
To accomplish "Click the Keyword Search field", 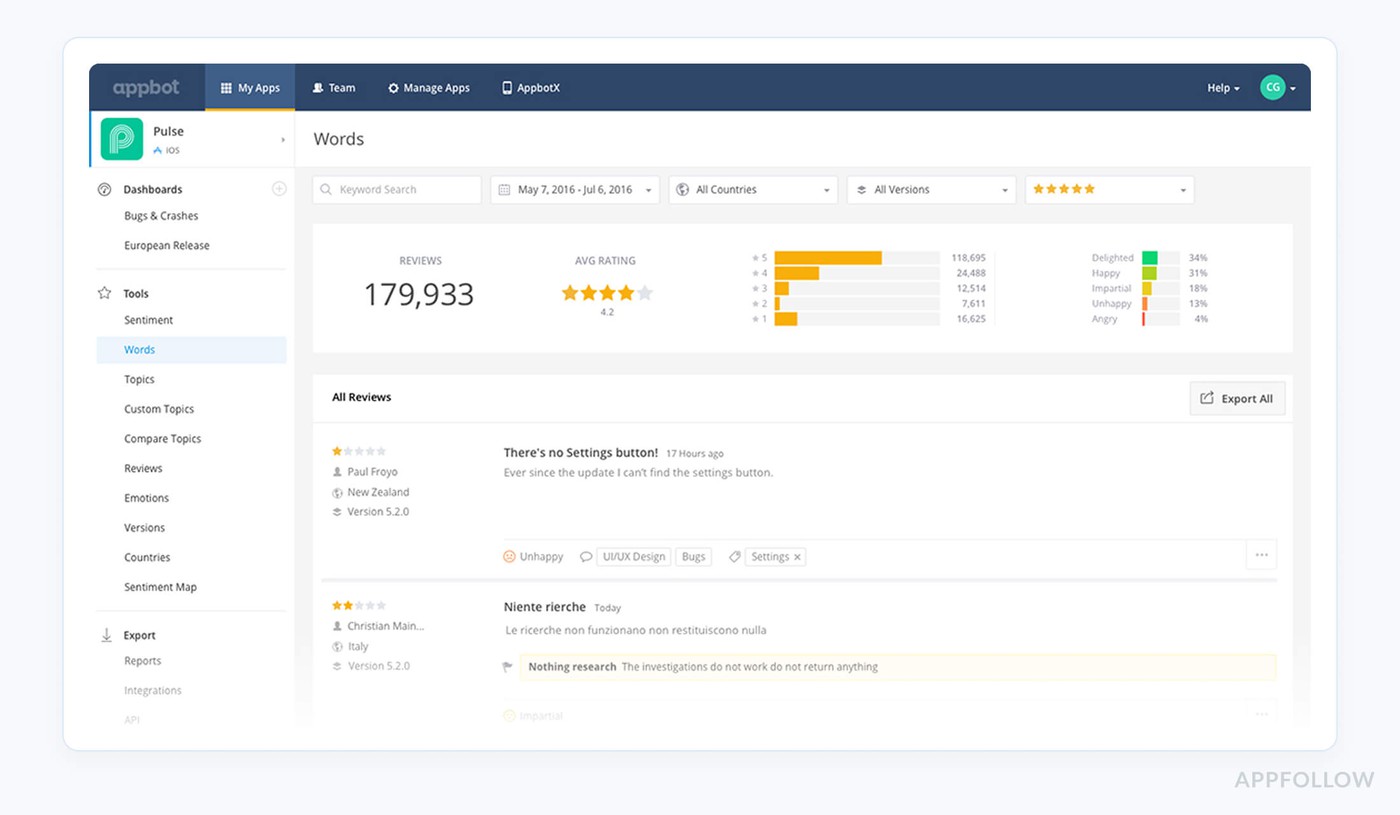I will (x=396, y=189).
